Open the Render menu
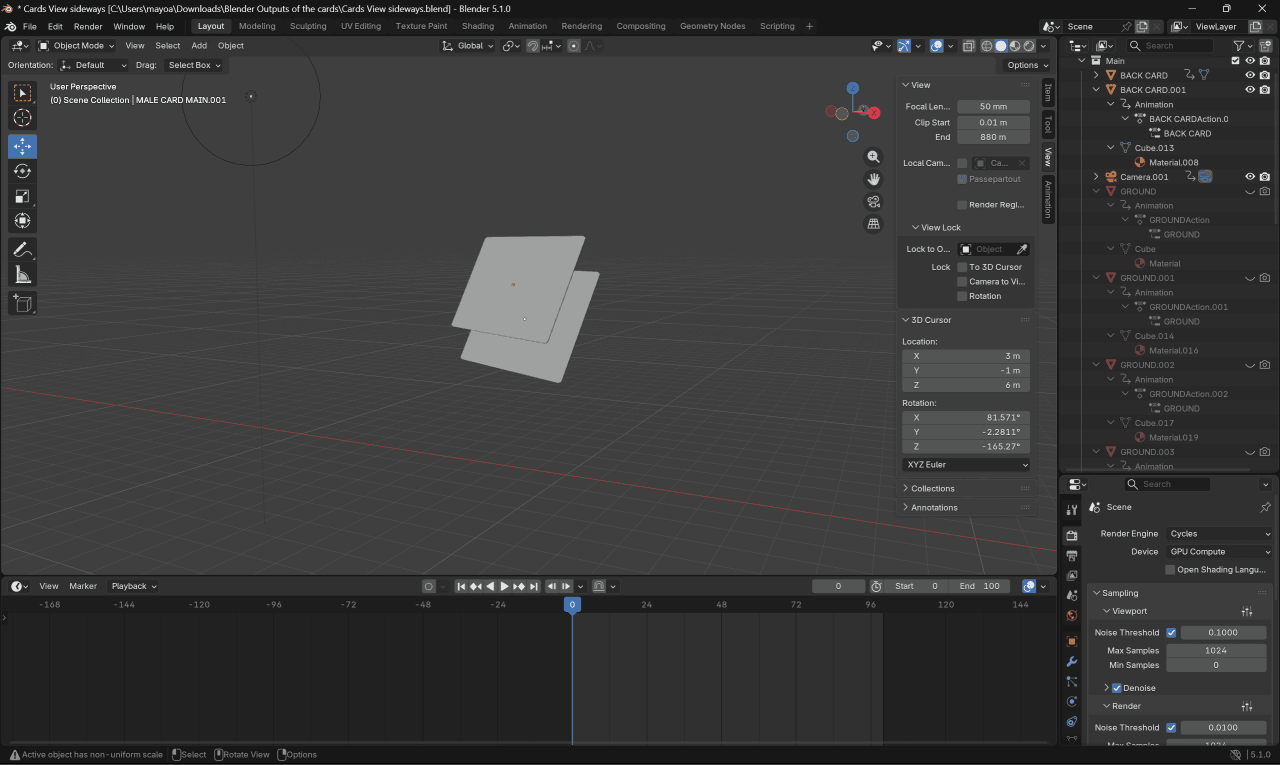 click(x=88, y=26)
